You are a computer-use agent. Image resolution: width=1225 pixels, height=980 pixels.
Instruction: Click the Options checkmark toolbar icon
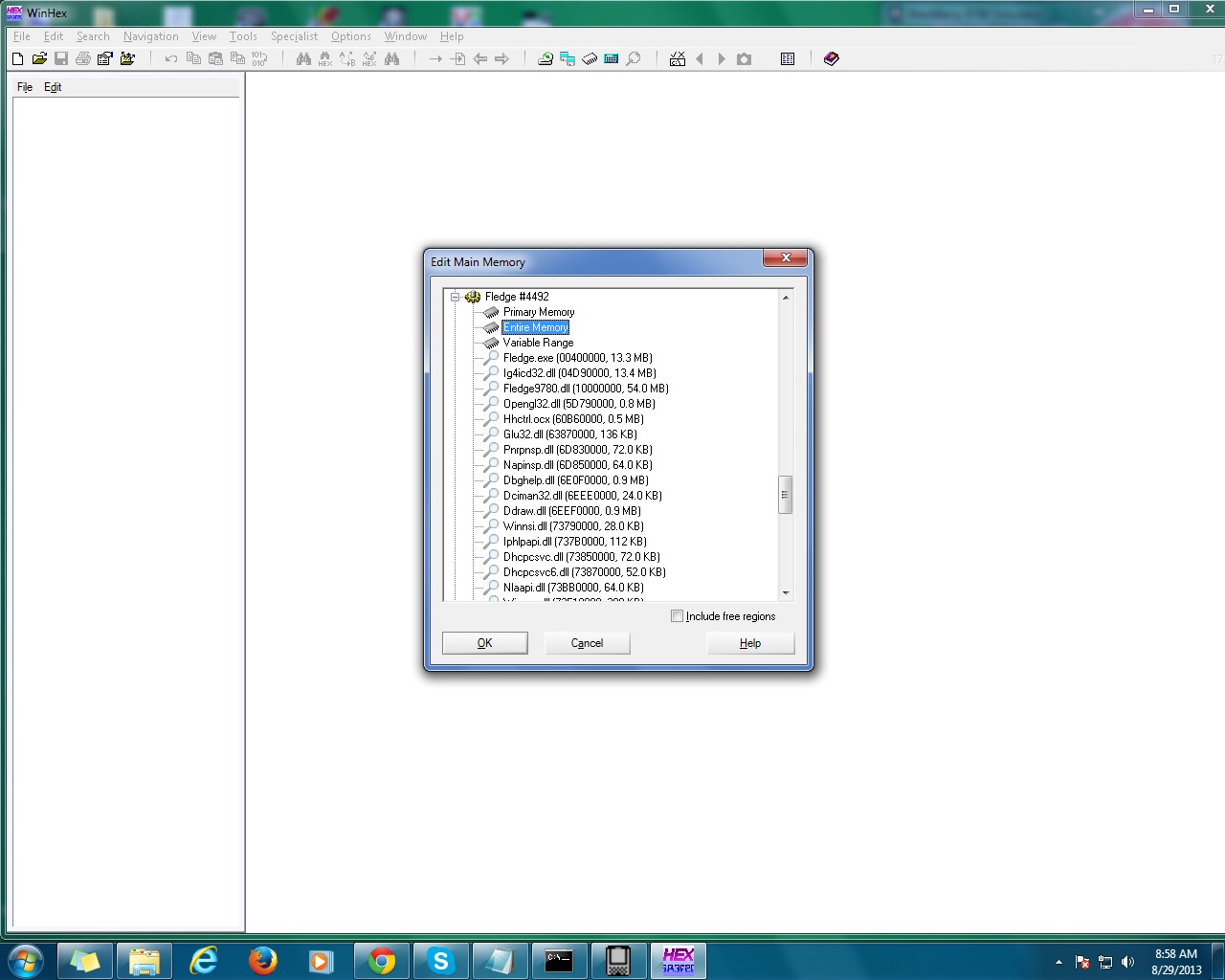pyautogui.click(x=678, y=59)
